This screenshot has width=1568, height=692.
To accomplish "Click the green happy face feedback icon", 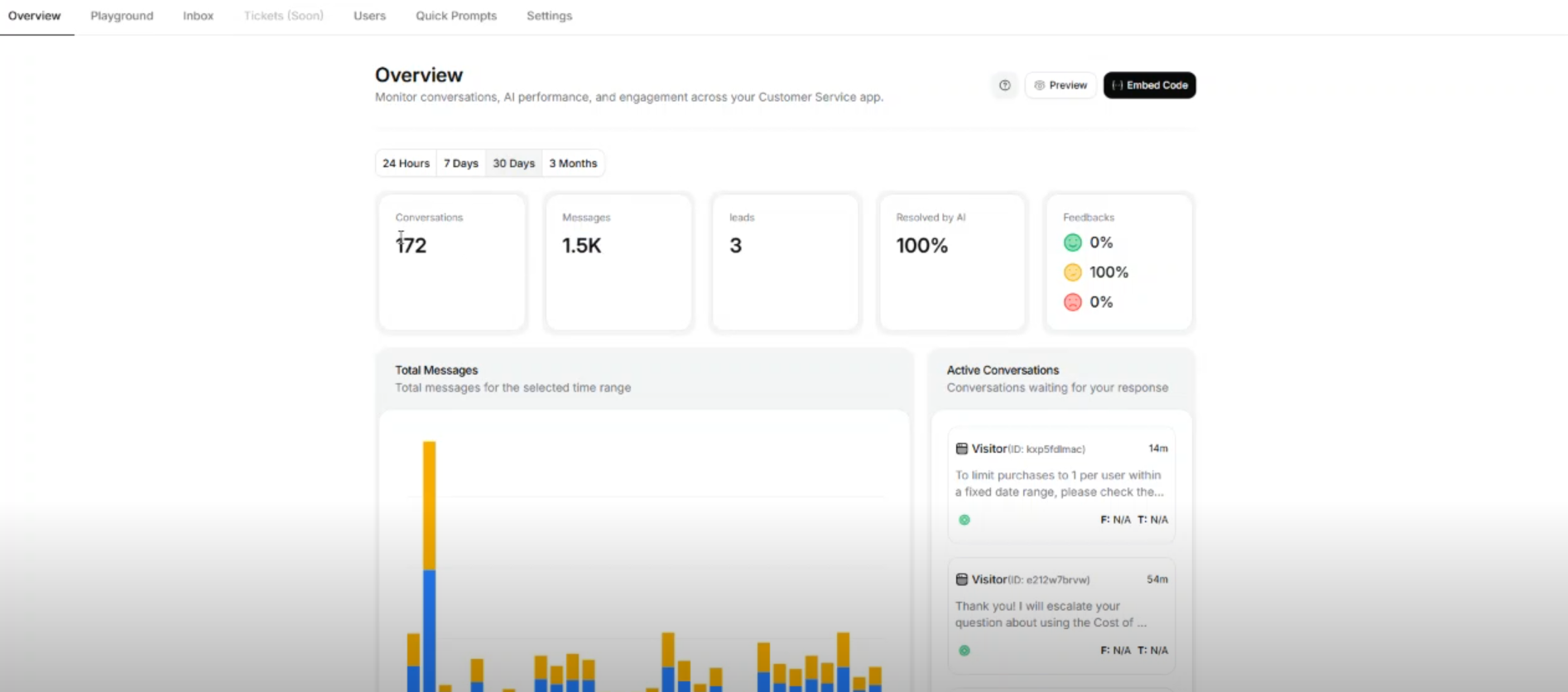I will [x=1072, y=243].
